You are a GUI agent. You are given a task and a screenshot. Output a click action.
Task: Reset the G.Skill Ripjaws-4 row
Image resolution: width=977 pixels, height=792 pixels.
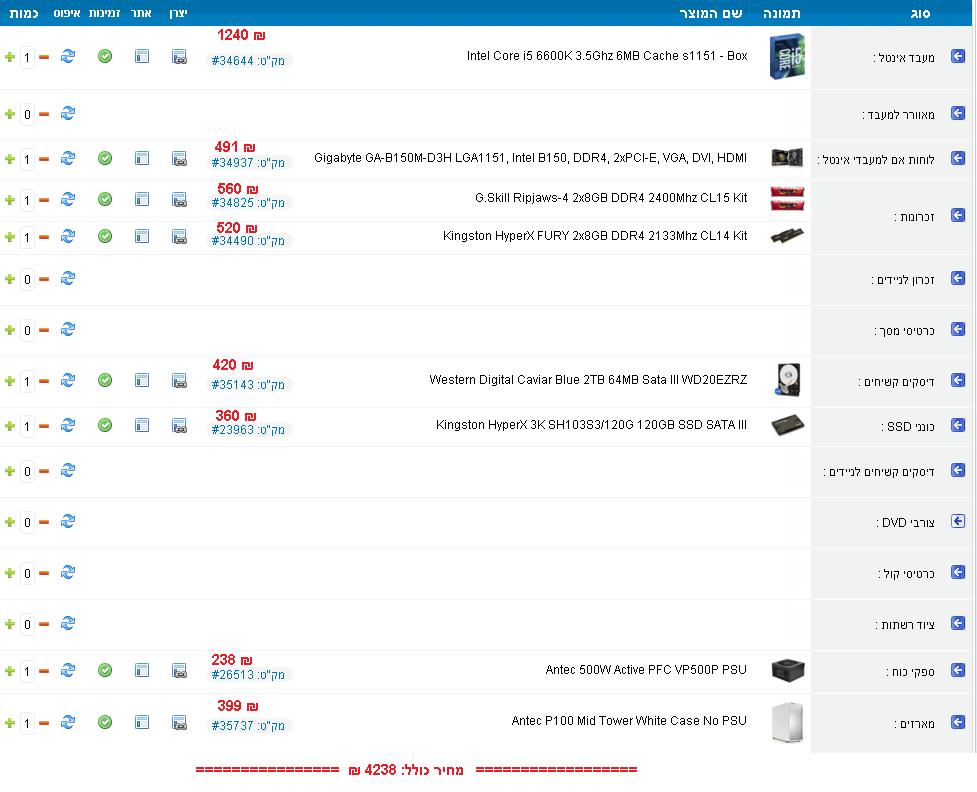[68, 199]
